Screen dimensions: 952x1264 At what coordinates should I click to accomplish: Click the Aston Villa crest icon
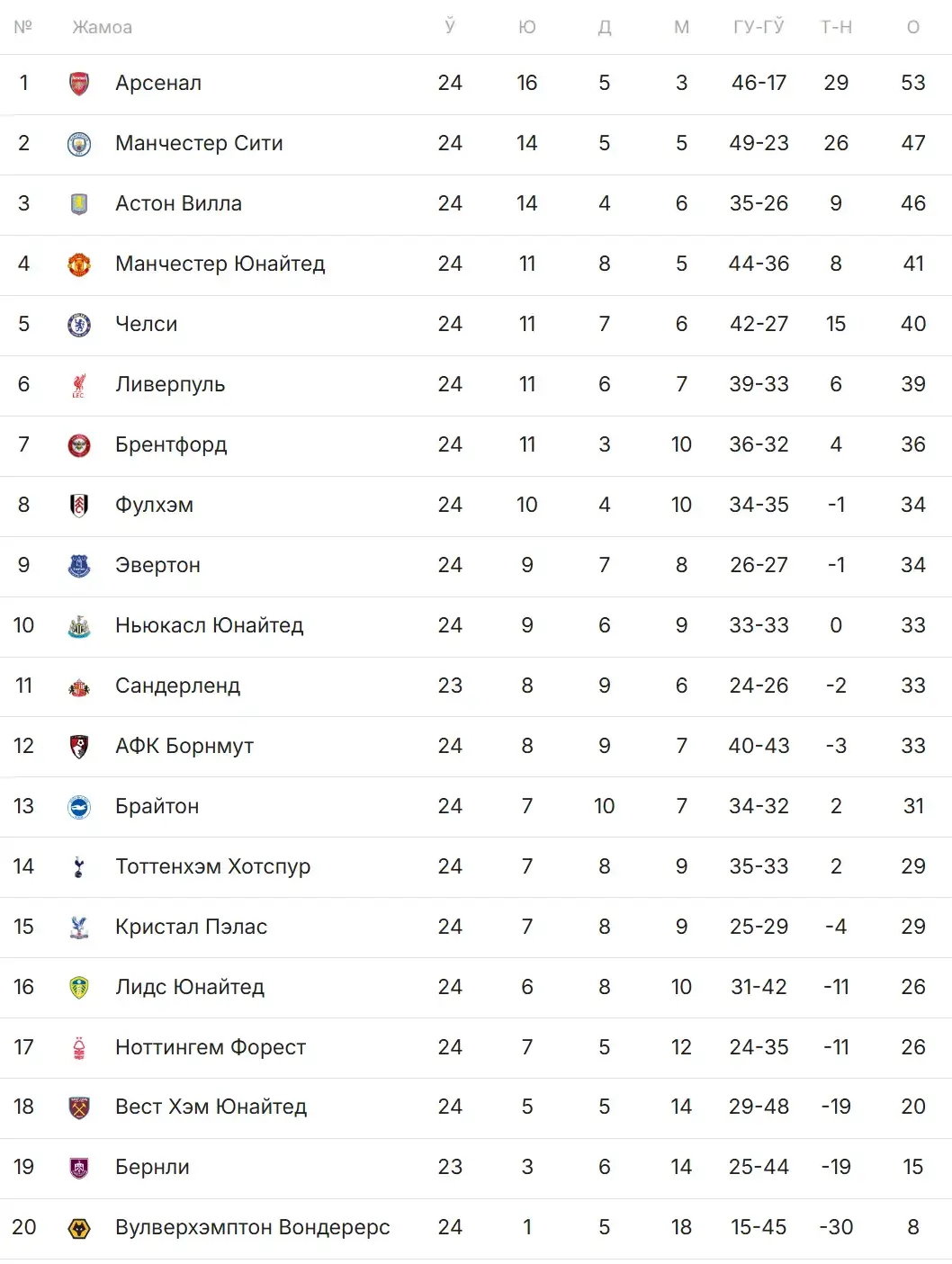point(79,204)
